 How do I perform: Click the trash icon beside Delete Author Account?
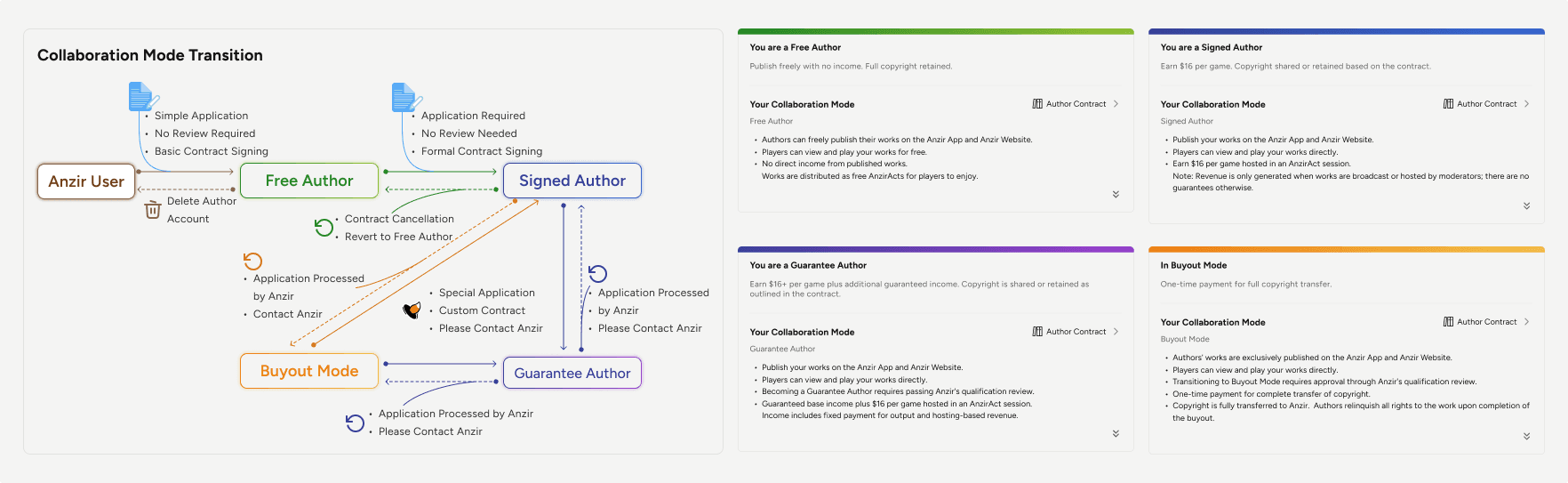153,210
